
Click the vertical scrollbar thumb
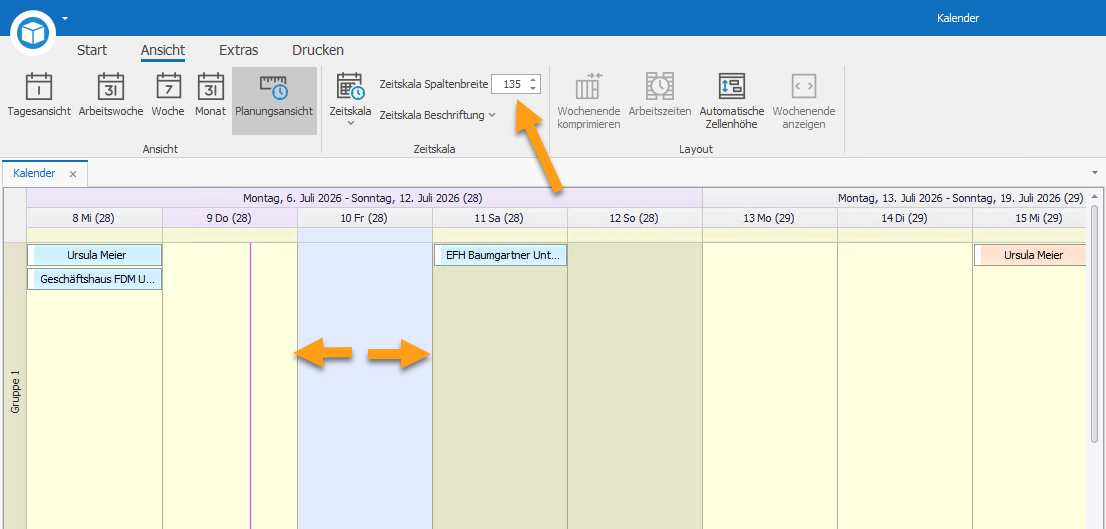(1095, 324)
